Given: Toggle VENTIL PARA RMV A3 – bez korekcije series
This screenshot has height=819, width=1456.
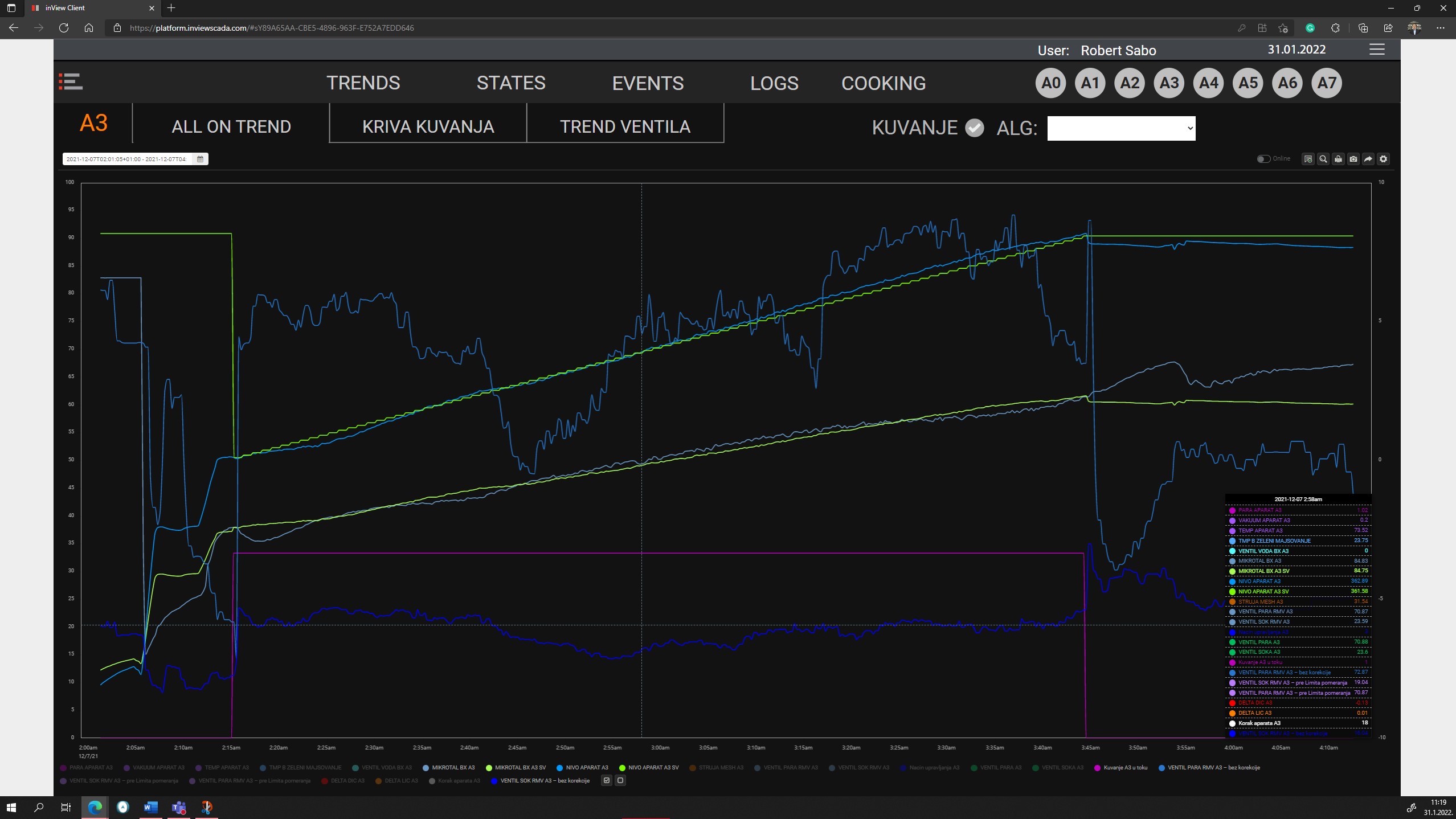Looking at the screenshot, I should point(1209,768).
